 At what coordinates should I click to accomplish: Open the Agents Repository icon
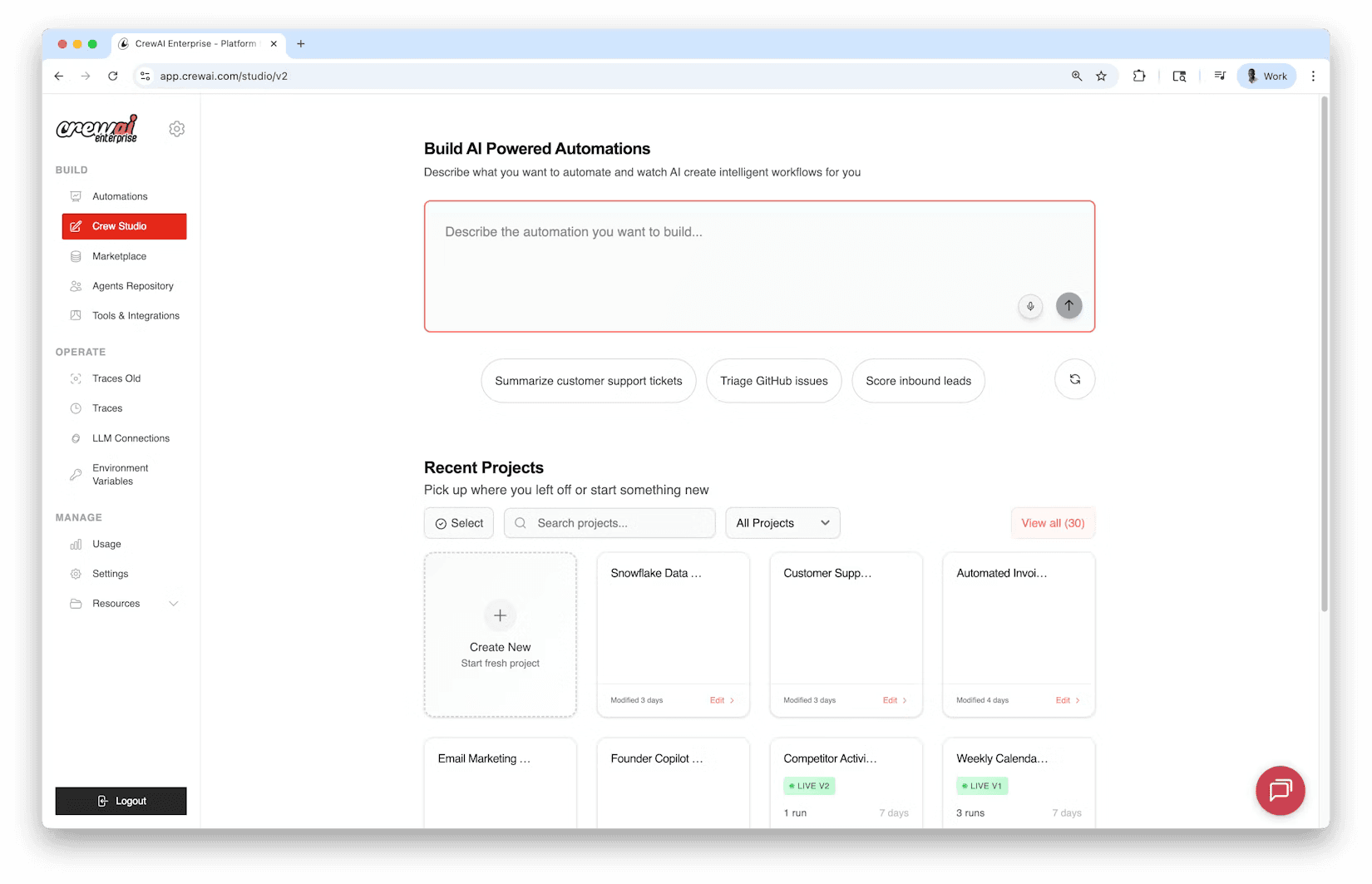[x=76, y=285]
